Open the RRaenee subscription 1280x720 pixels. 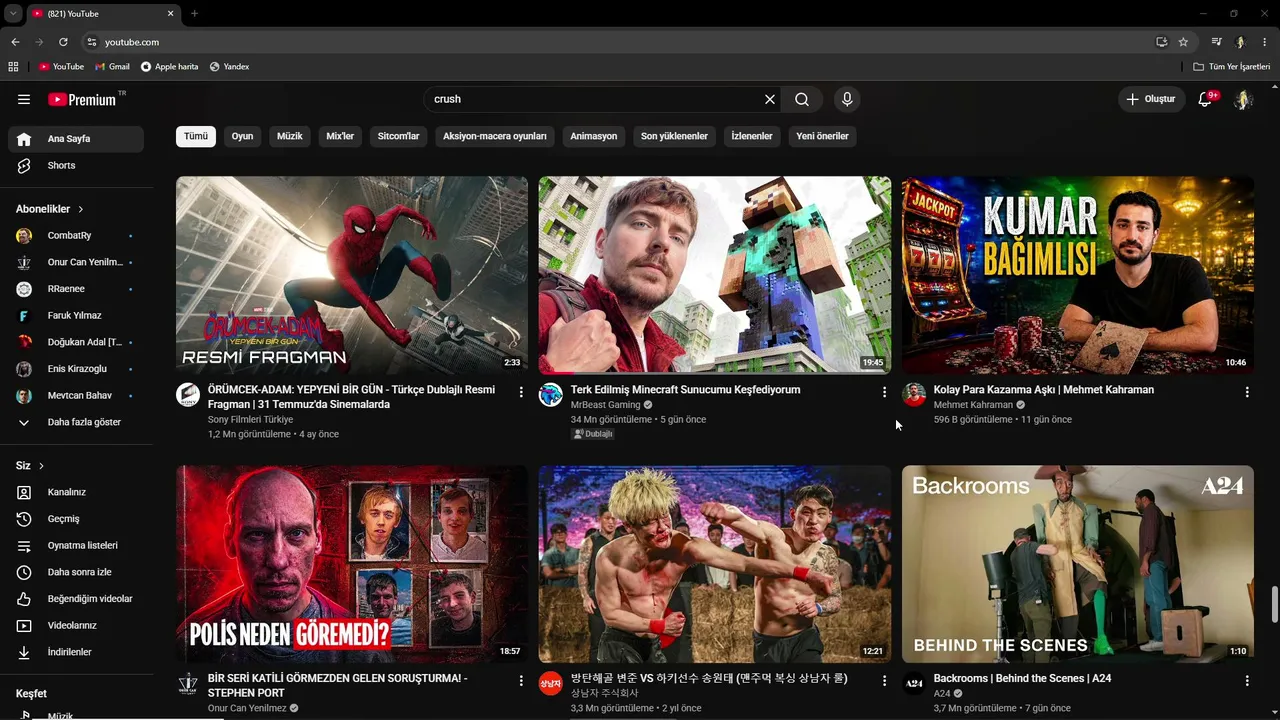pos(76,289)
